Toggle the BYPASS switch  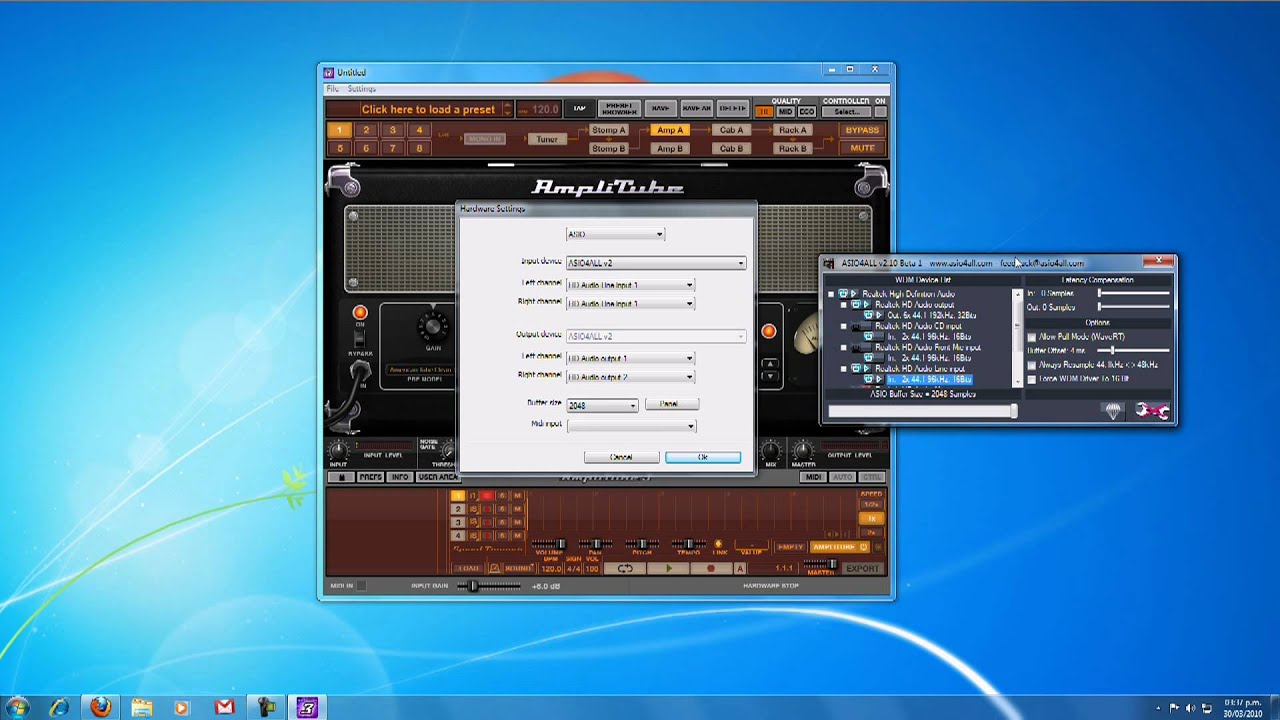pos(862,130)
